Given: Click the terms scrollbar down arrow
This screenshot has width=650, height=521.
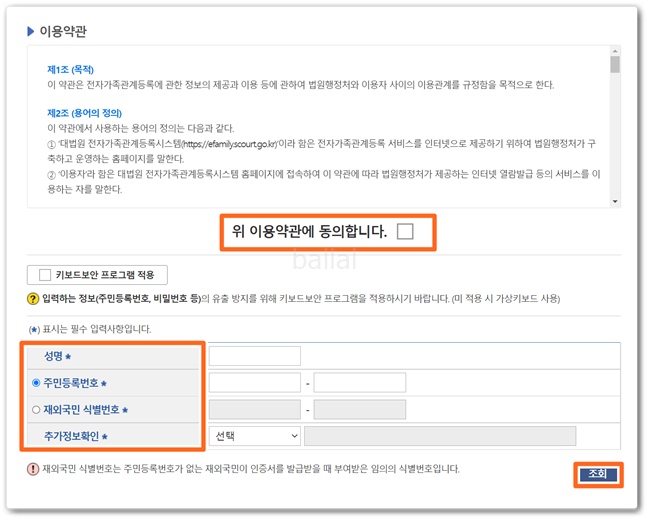Looking at the screenshot, I should pos(615,201).
